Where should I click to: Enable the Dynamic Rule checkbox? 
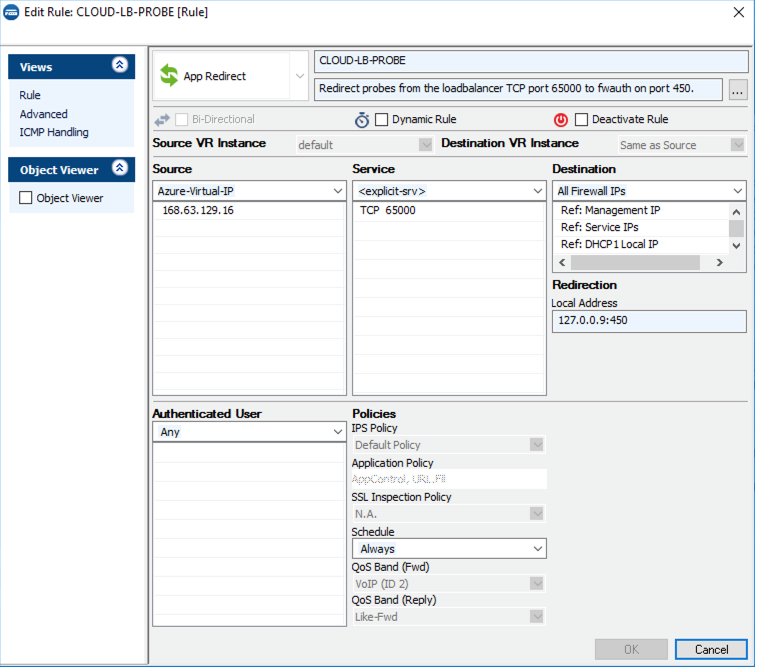381,119
